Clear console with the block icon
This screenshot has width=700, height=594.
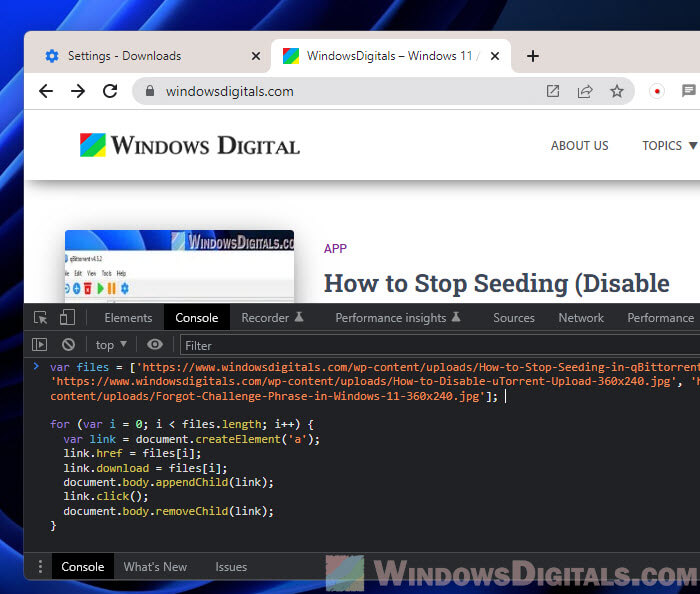tap(68, 345)
